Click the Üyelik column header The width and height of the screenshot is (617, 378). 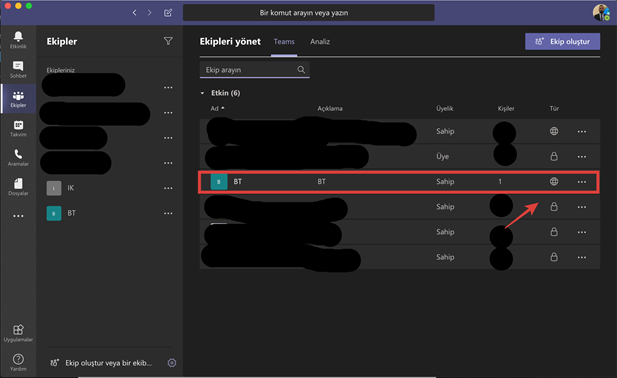[444, 108]
